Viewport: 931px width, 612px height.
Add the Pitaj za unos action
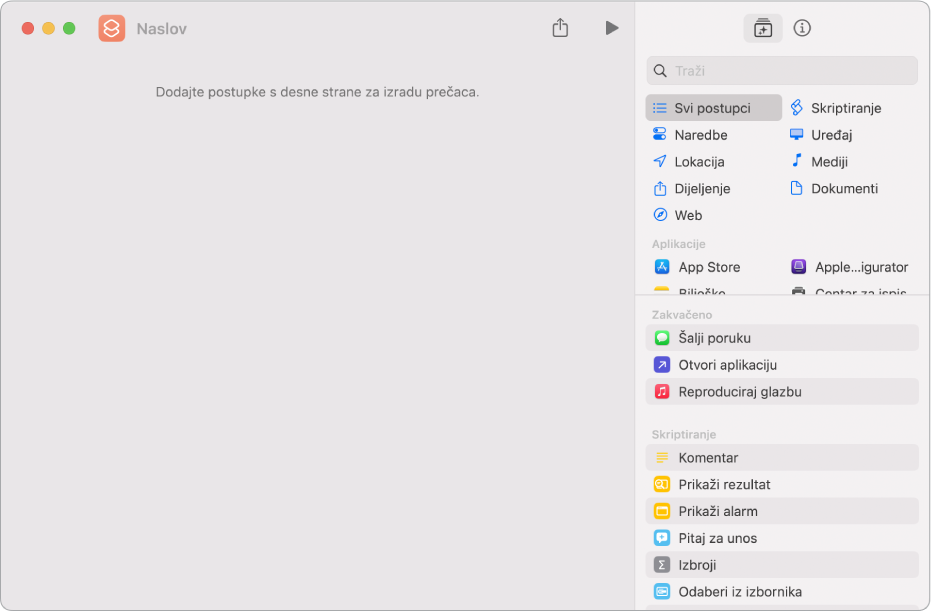coord(782,538)
